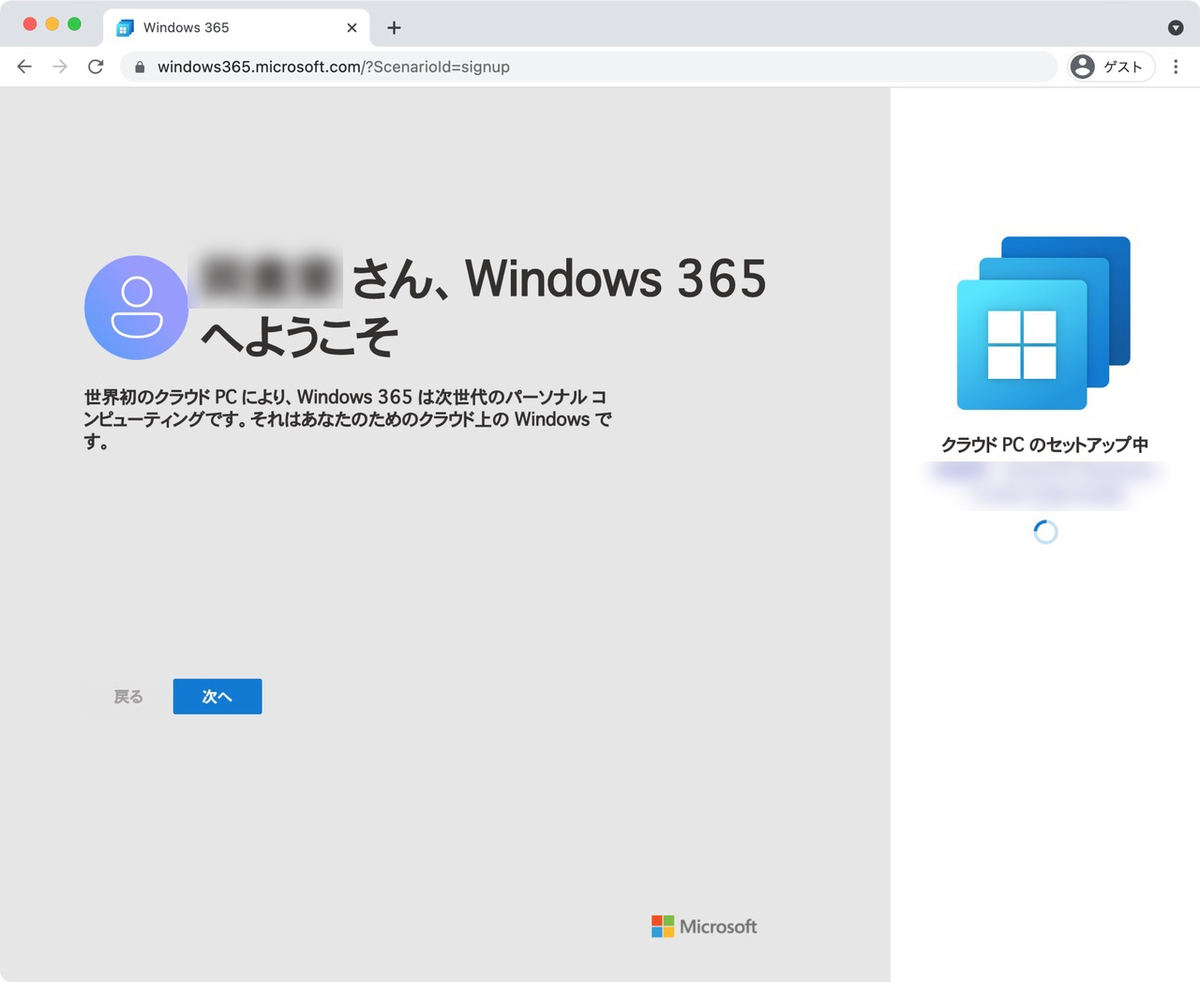Click the blue 次へ button
The height and width of the screenshot is (982, 1200).
(217, 697)
